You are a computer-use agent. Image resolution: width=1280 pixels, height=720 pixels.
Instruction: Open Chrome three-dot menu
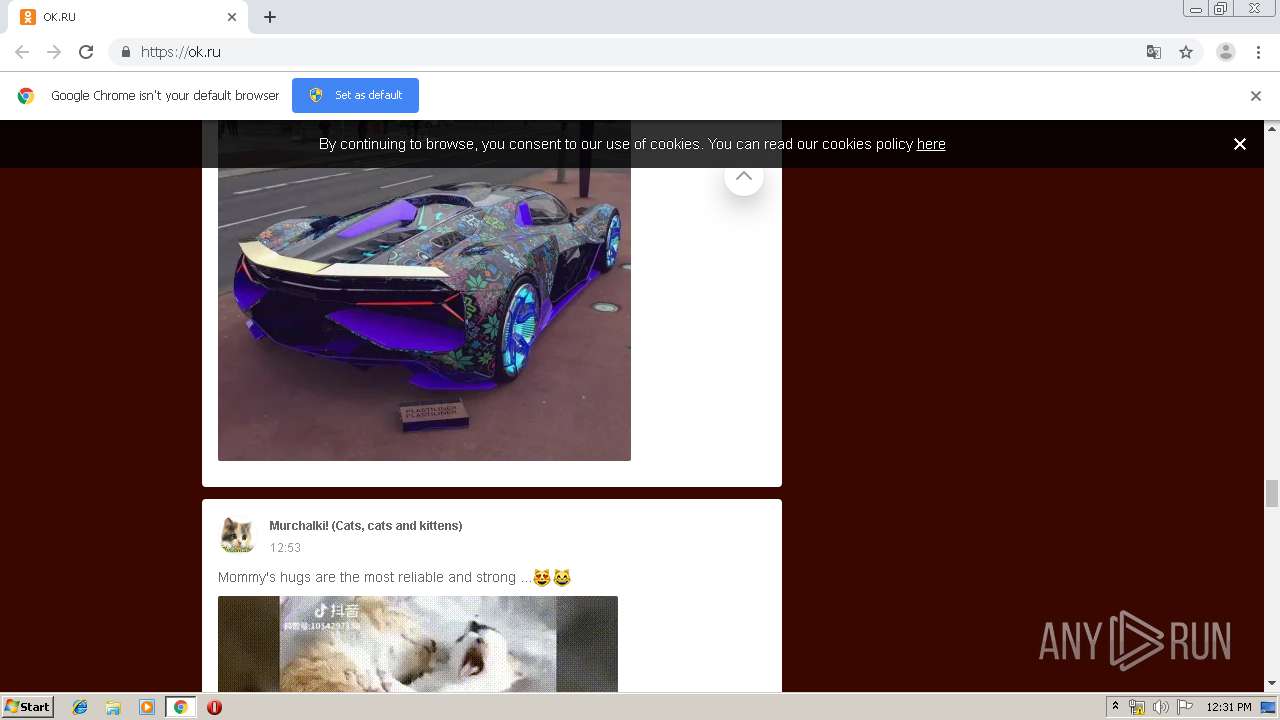1259,52
